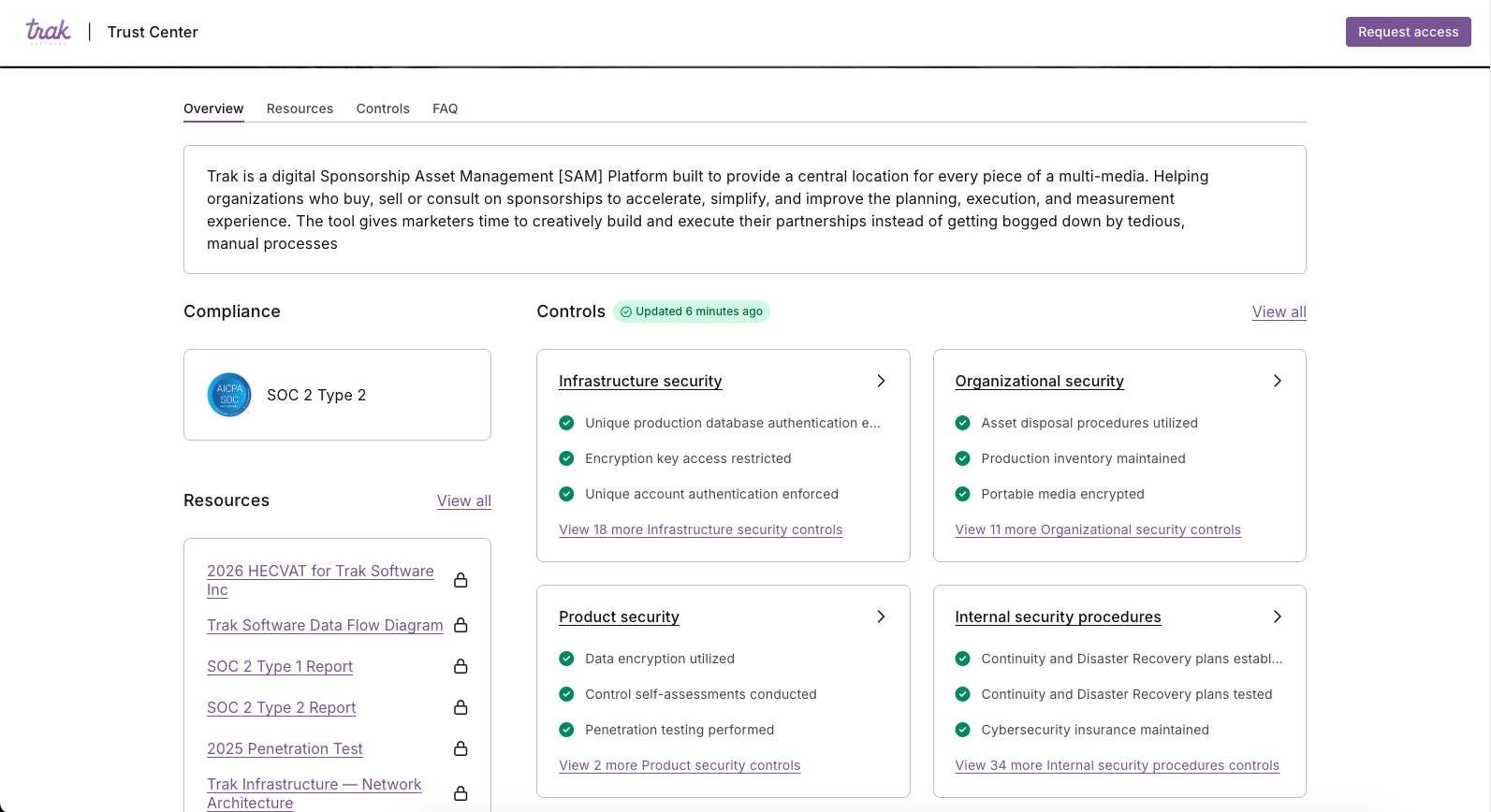This screenshot has height=812, width=1491.
Task: Open the Infrastructure security heading link
Action: pos(640,381)
